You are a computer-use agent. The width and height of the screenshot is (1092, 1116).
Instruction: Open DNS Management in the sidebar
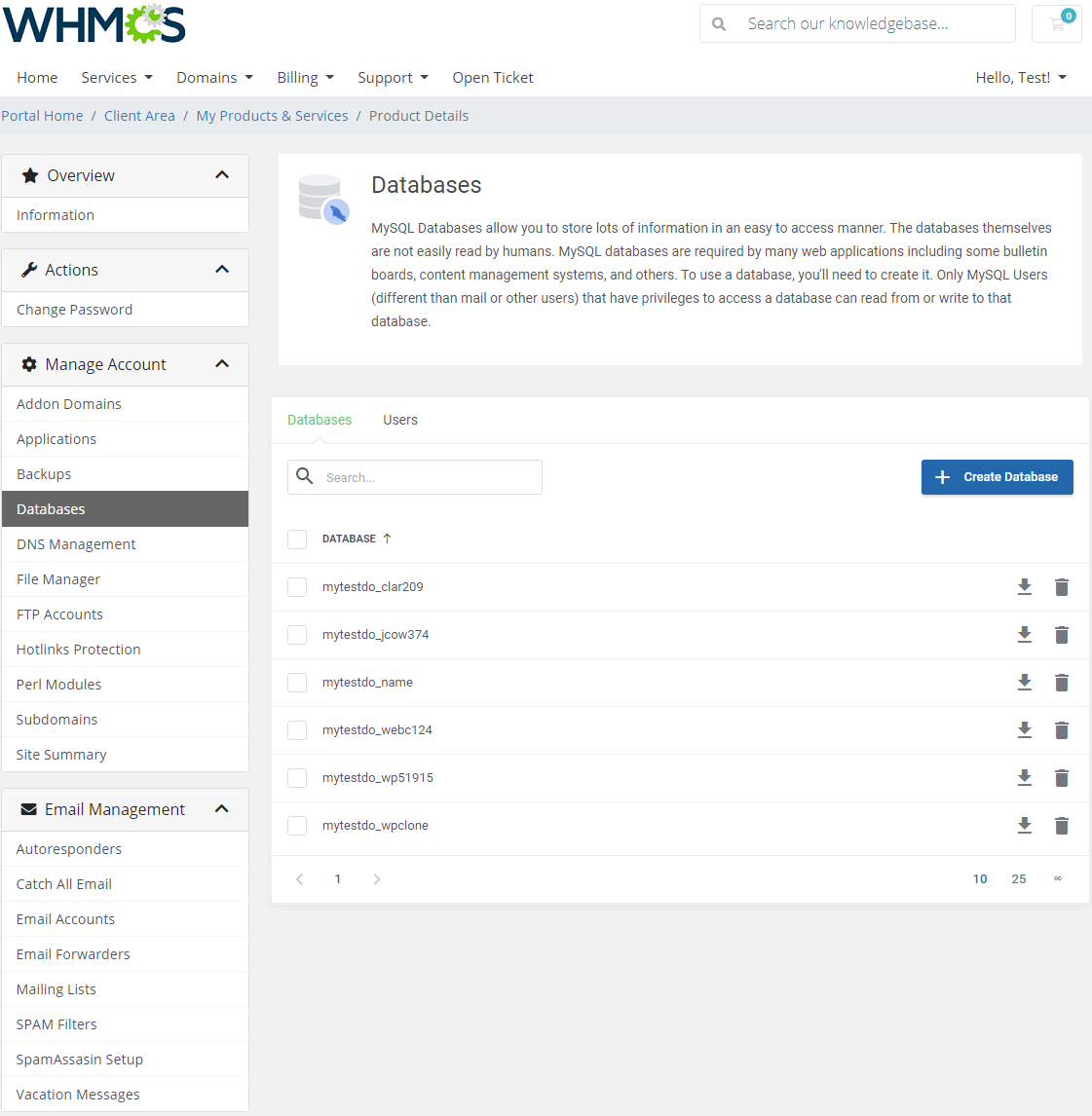76,544
